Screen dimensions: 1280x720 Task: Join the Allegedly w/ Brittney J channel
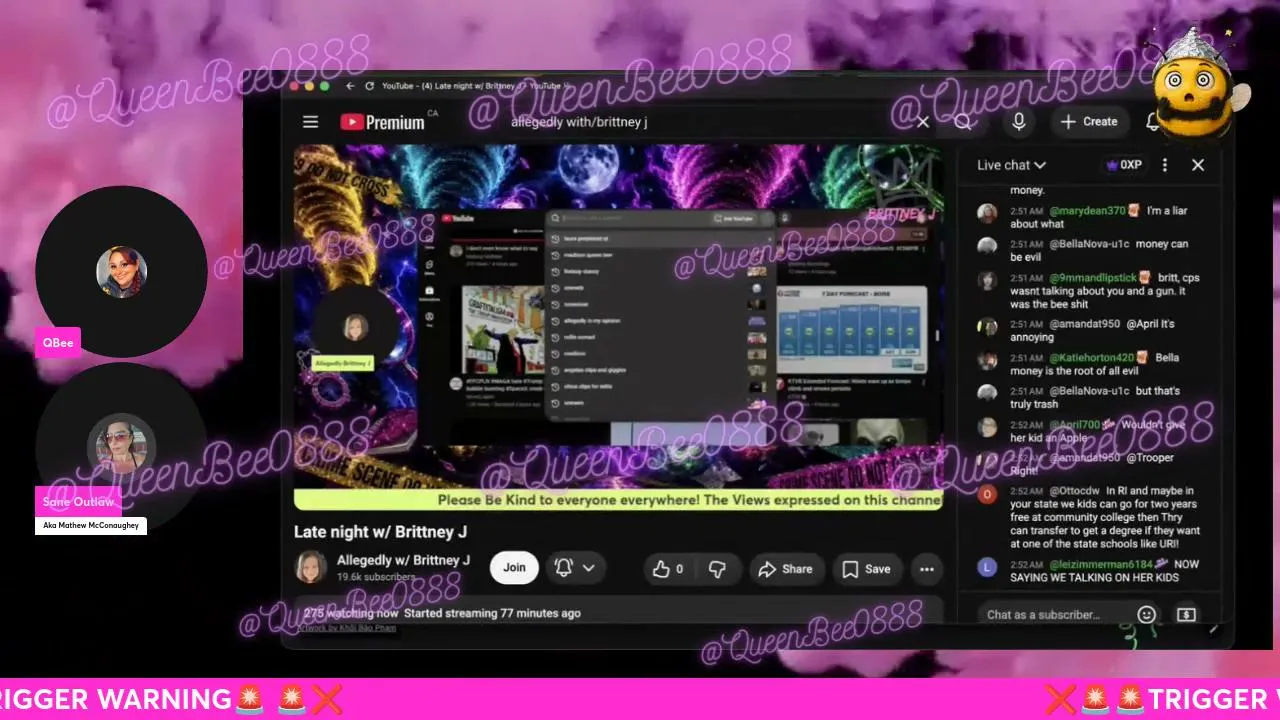514,568
